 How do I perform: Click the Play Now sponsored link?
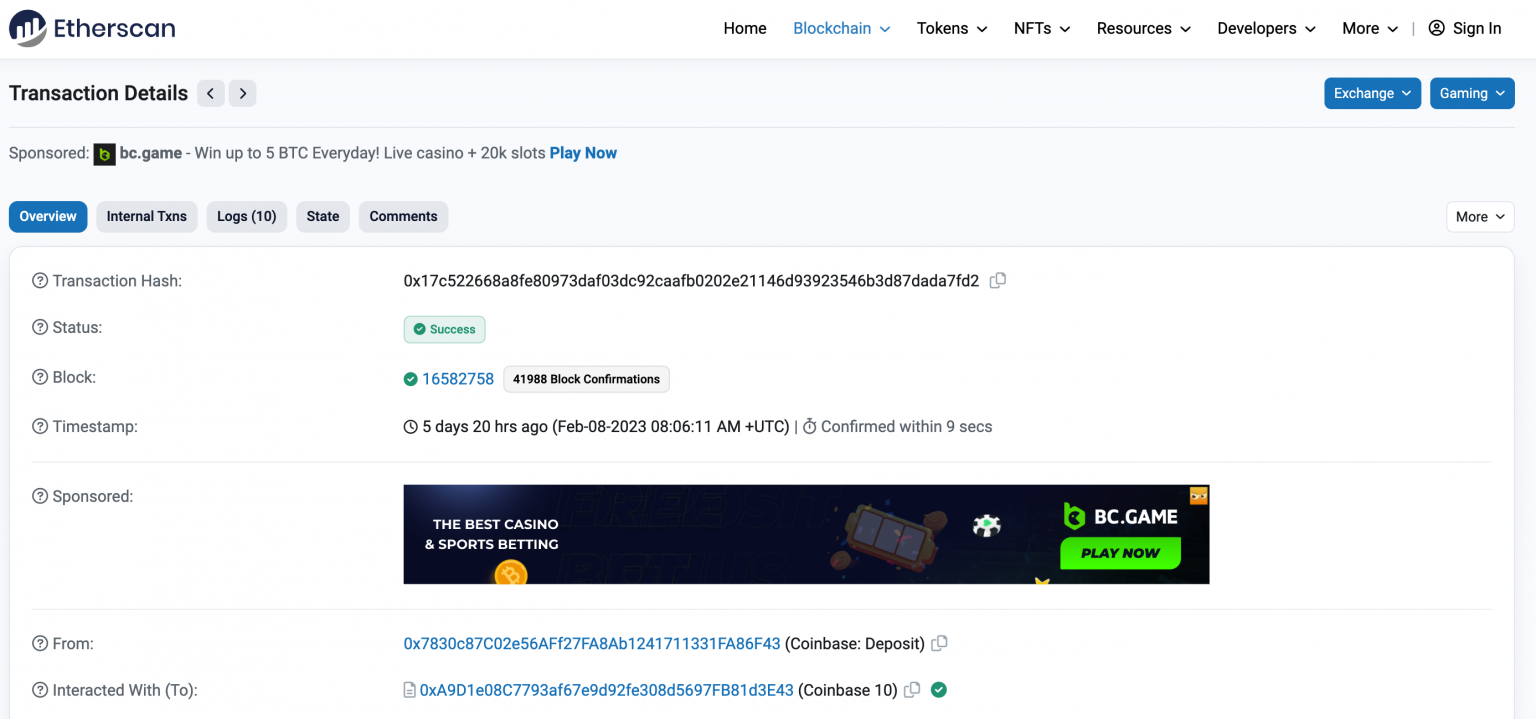(x=583, y=153)
